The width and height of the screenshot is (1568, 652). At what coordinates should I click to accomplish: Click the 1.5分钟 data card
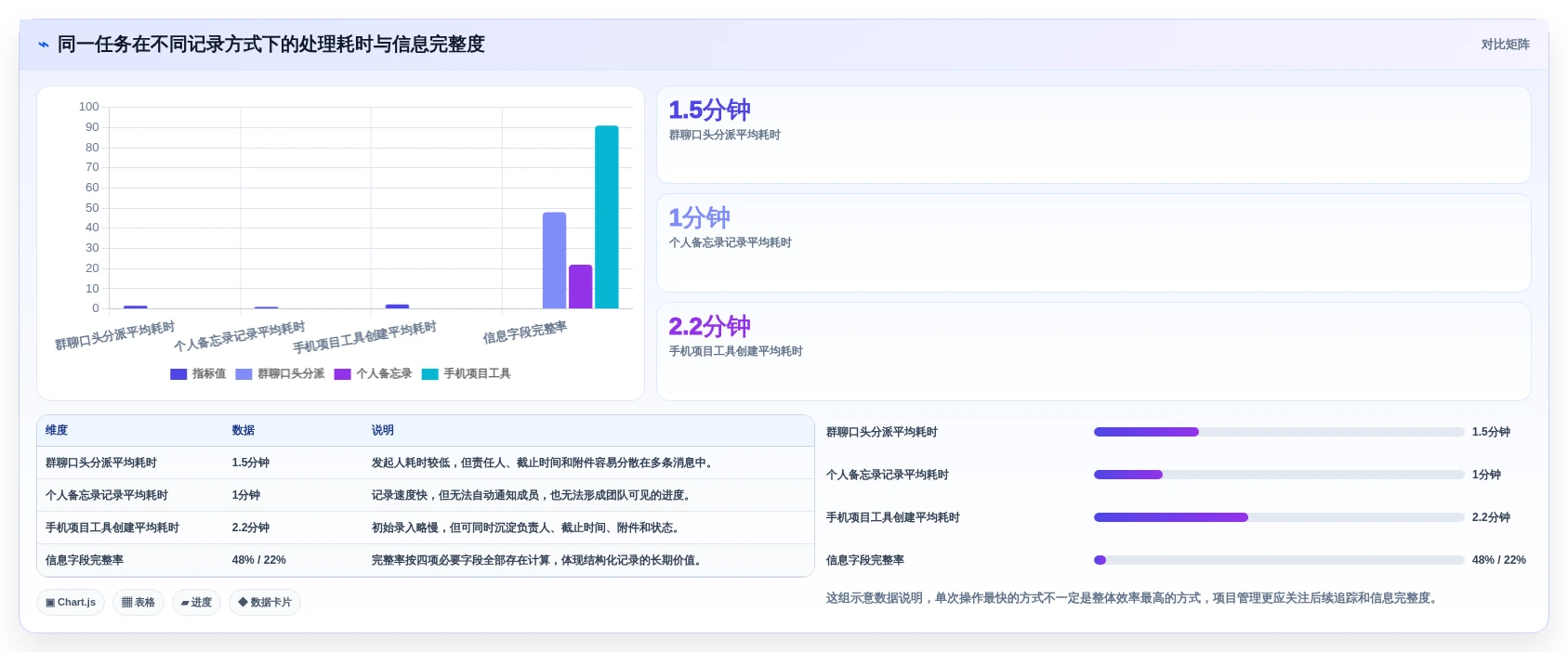1094,135
